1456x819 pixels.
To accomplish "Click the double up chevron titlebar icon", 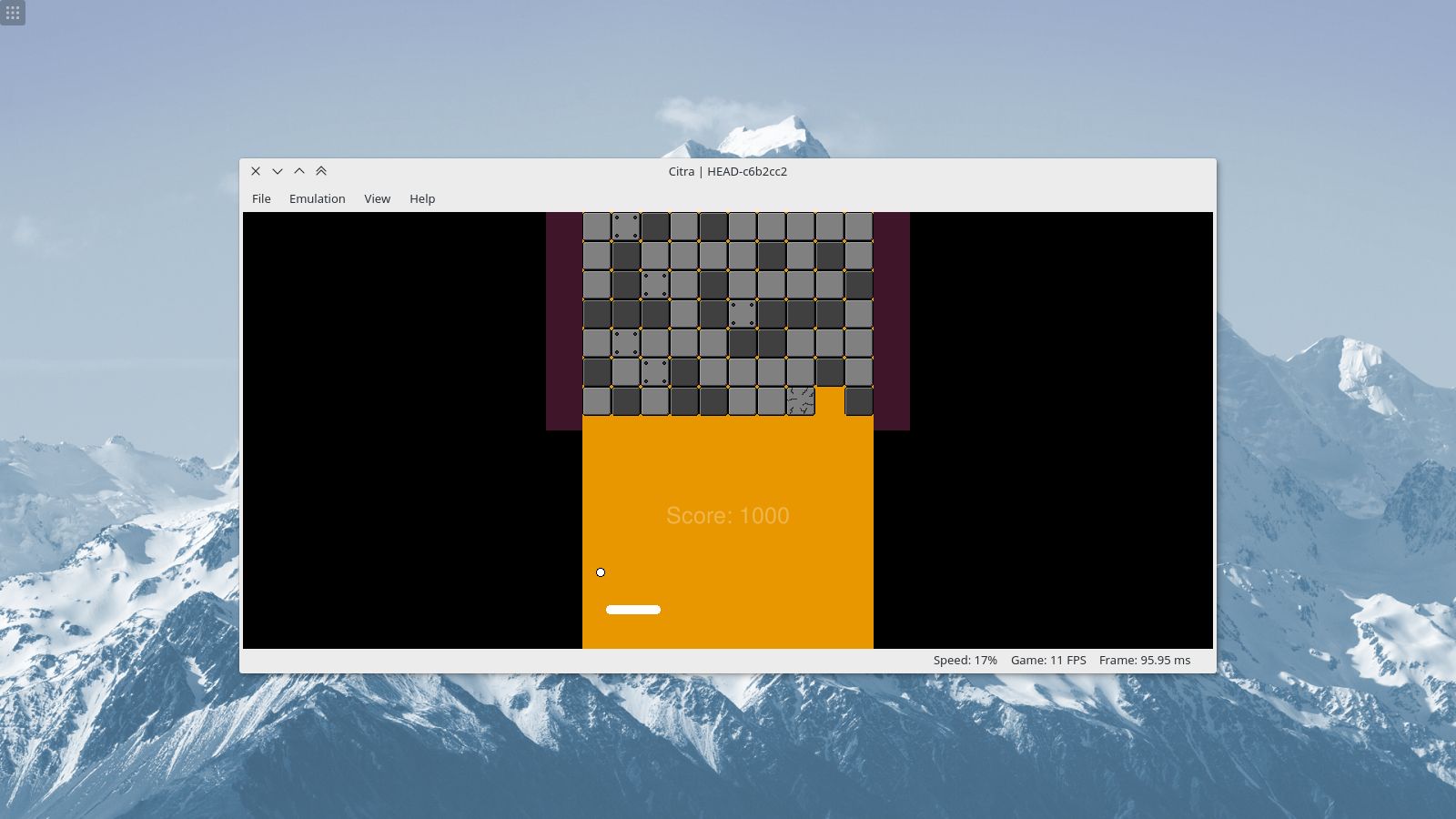I will coord(321,171).
